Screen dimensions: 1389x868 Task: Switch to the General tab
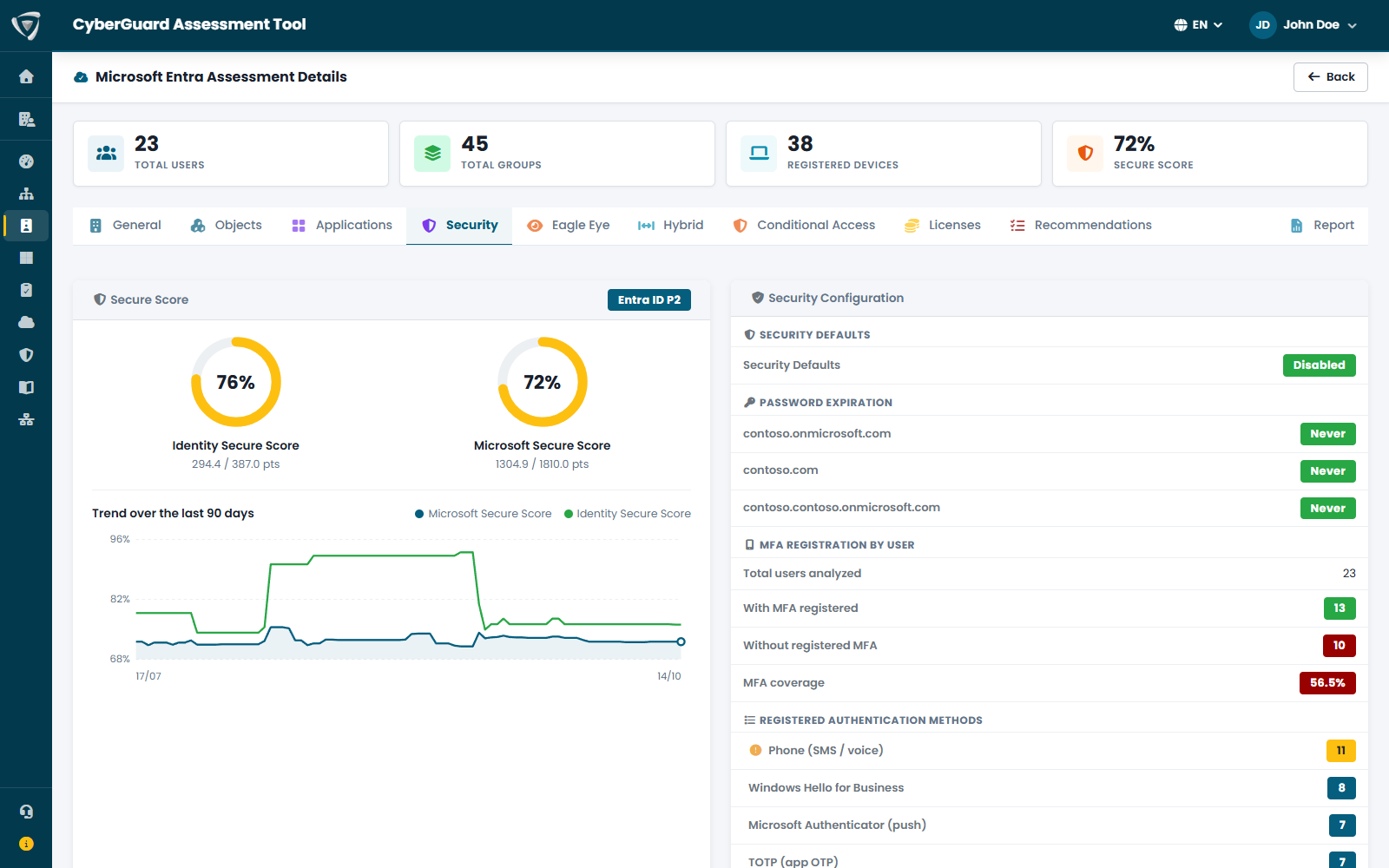[125, 226]
